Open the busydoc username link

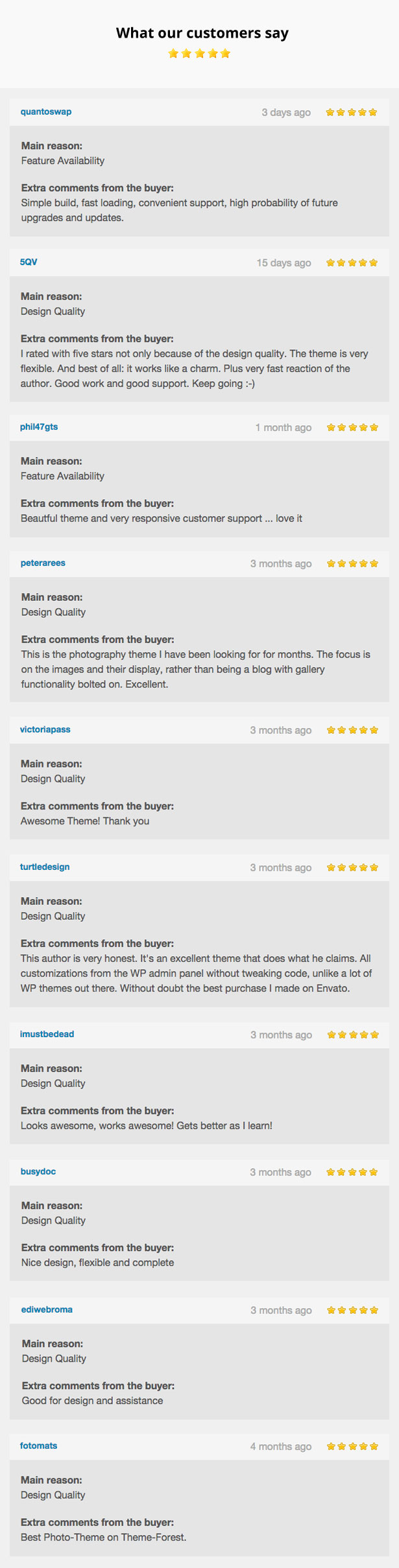pos(38,1171)
